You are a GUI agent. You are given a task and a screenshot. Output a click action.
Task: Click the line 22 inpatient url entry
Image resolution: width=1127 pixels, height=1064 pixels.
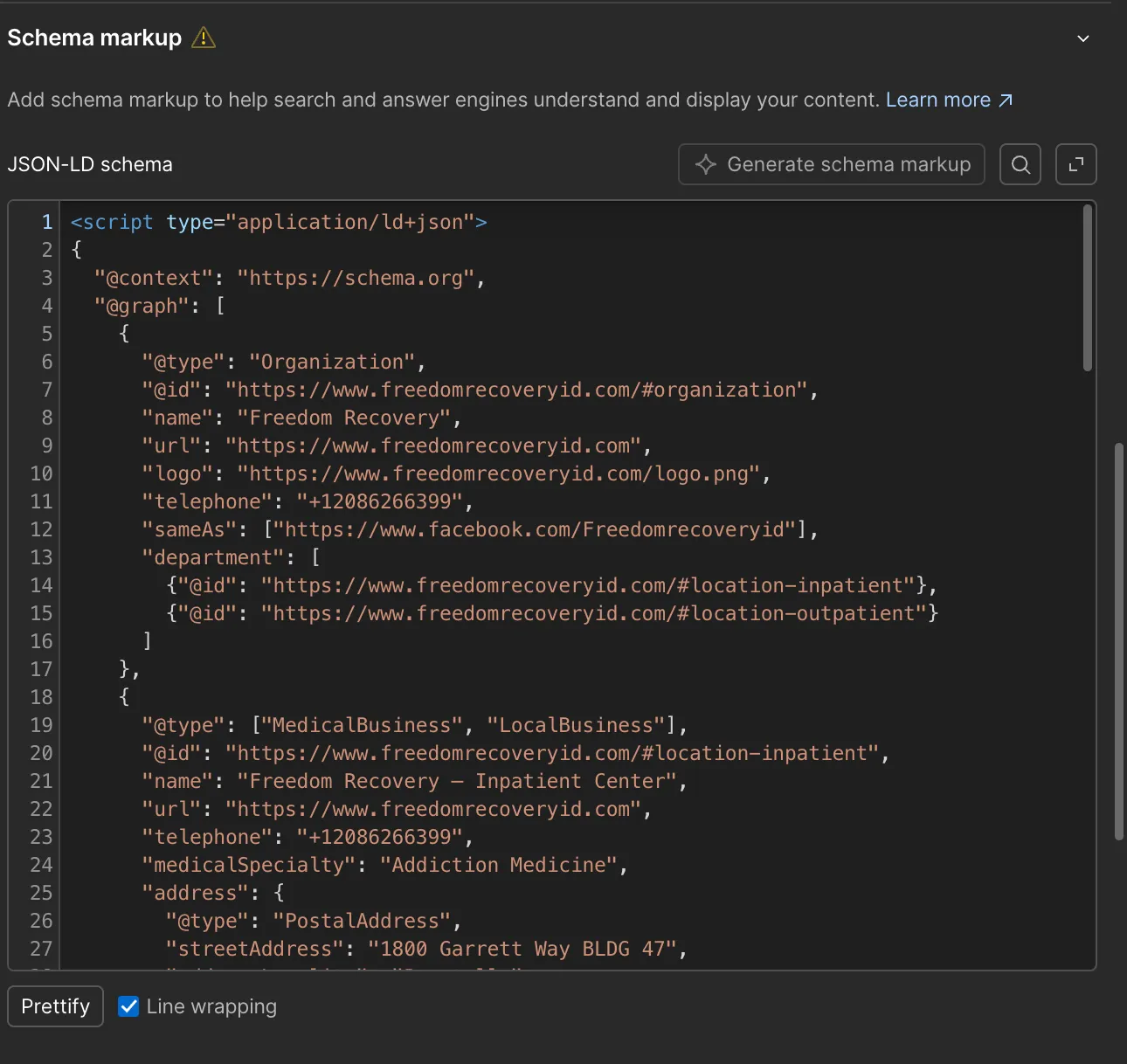click(397, 809)
